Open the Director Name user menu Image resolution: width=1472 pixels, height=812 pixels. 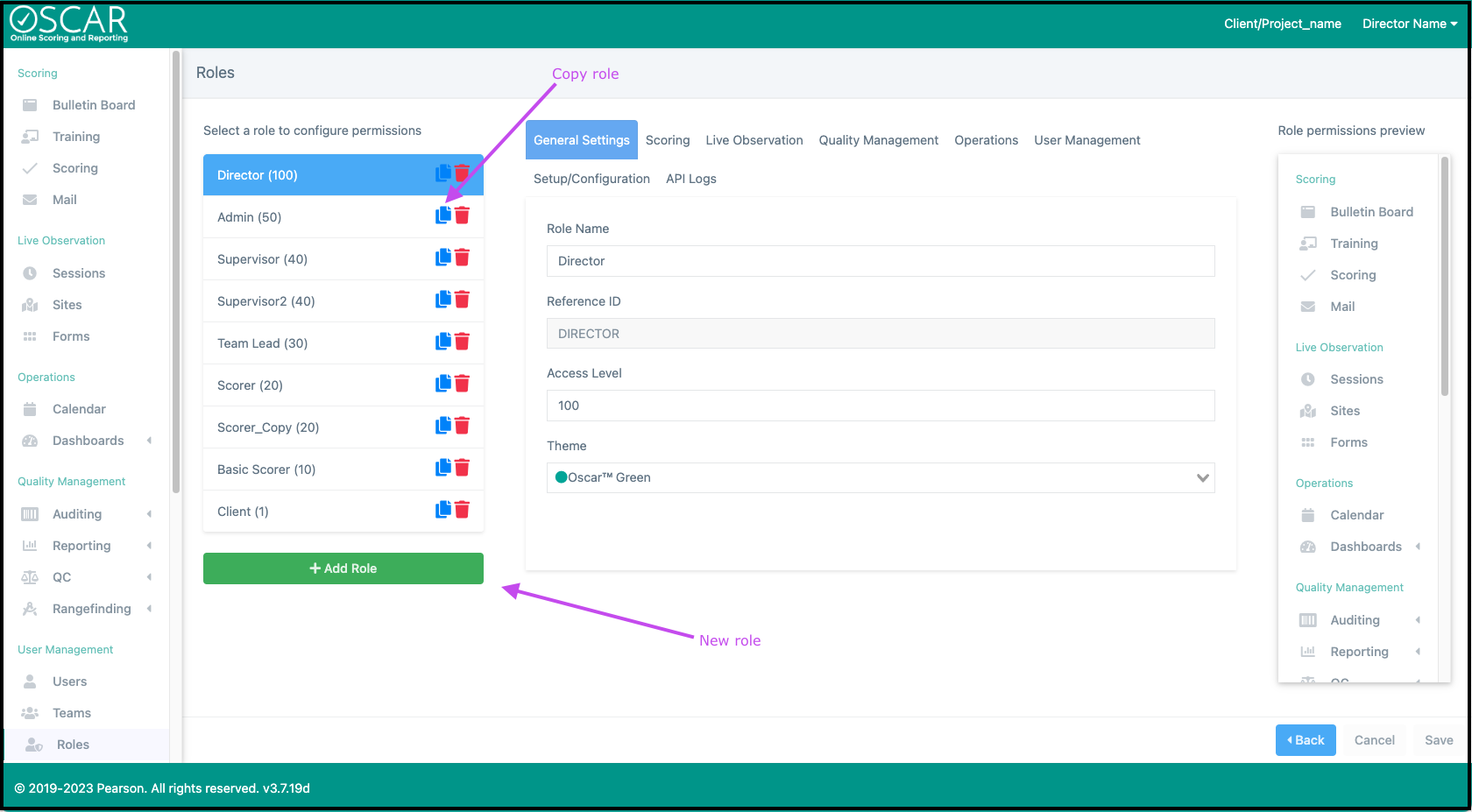click(1409, 24)
